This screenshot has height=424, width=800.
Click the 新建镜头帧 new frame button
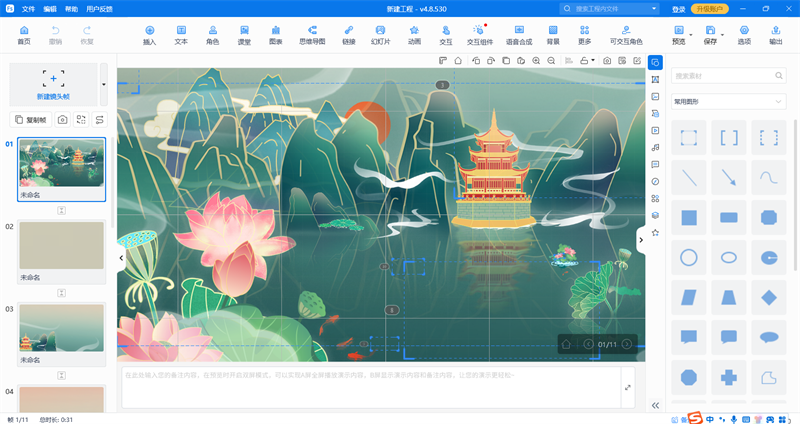tap(54, 84)
